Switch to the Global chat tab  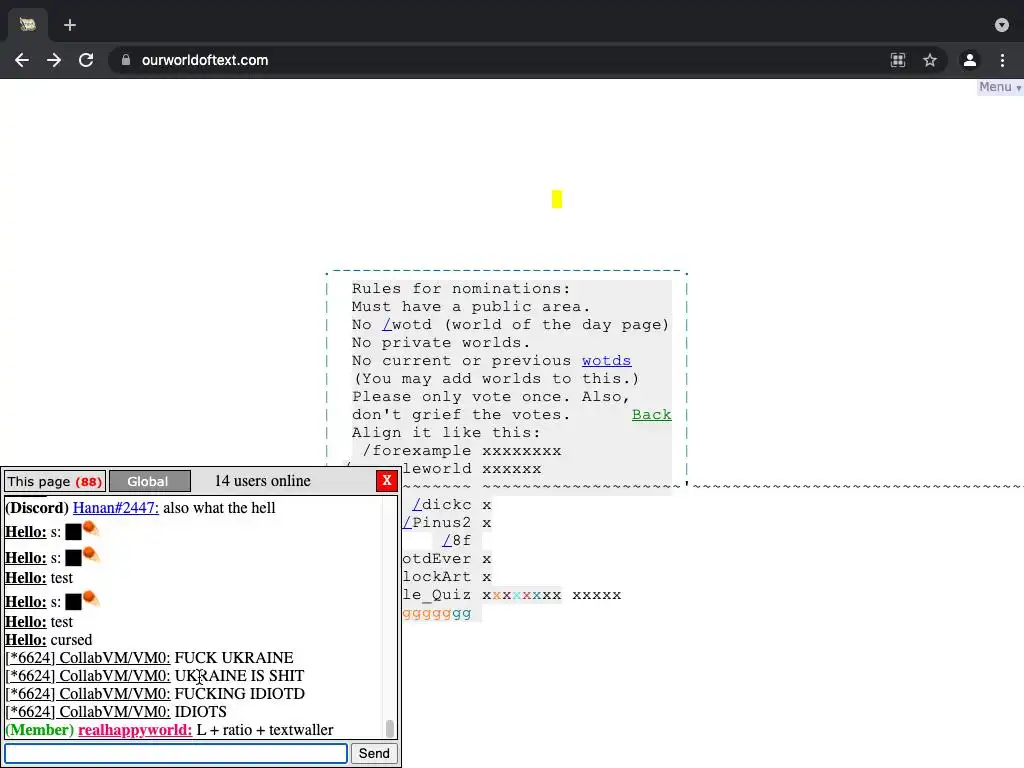coord(150,481)
